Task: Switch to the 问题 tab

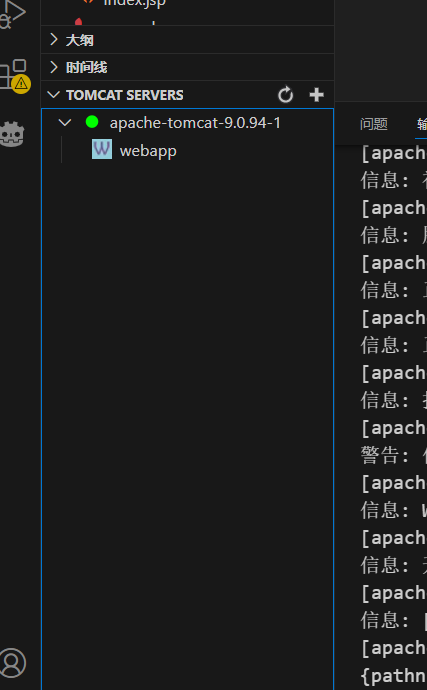Action: [374, 124]
